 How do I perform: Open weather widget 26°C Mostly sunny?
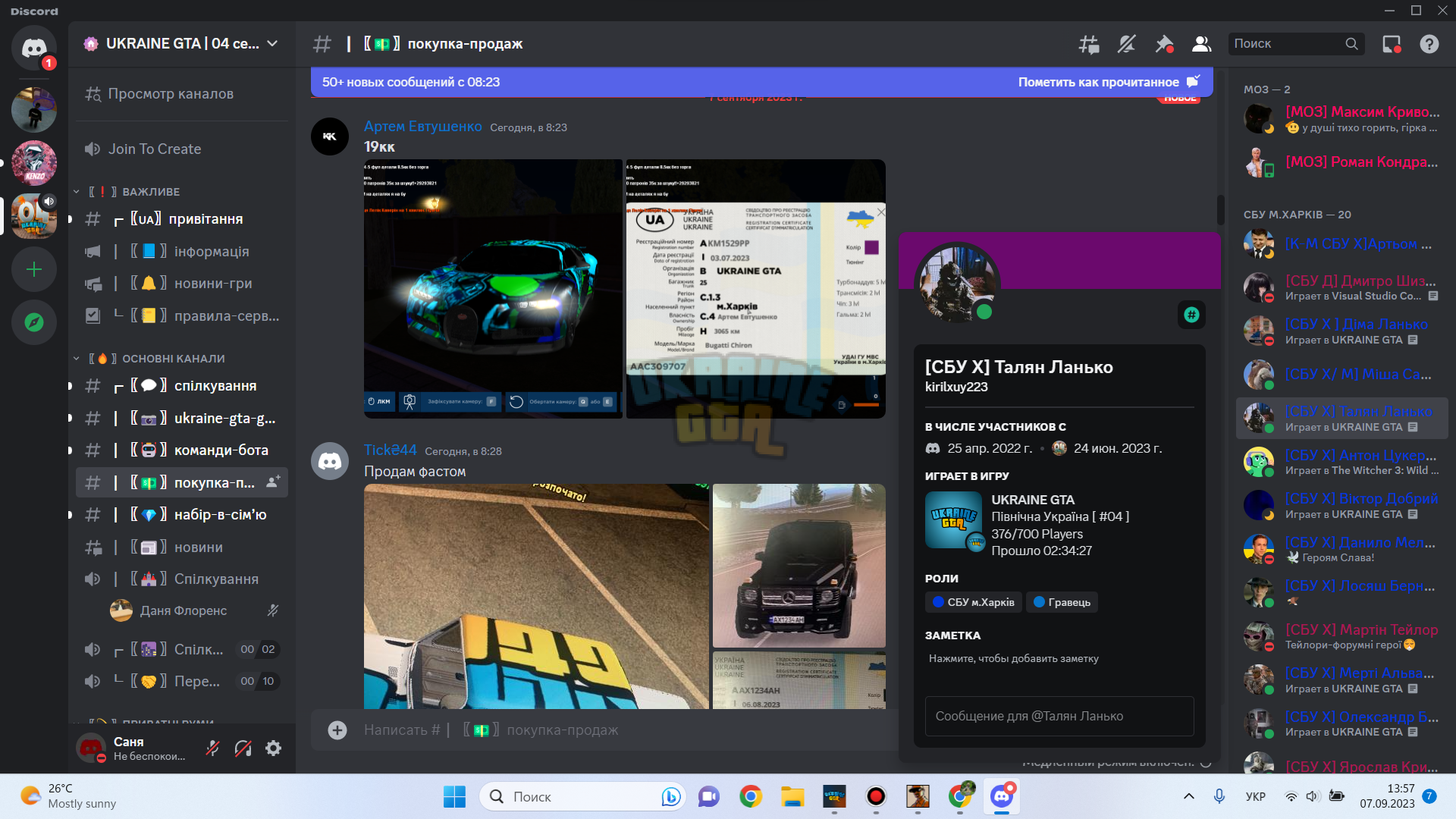[x=68, y=796]
